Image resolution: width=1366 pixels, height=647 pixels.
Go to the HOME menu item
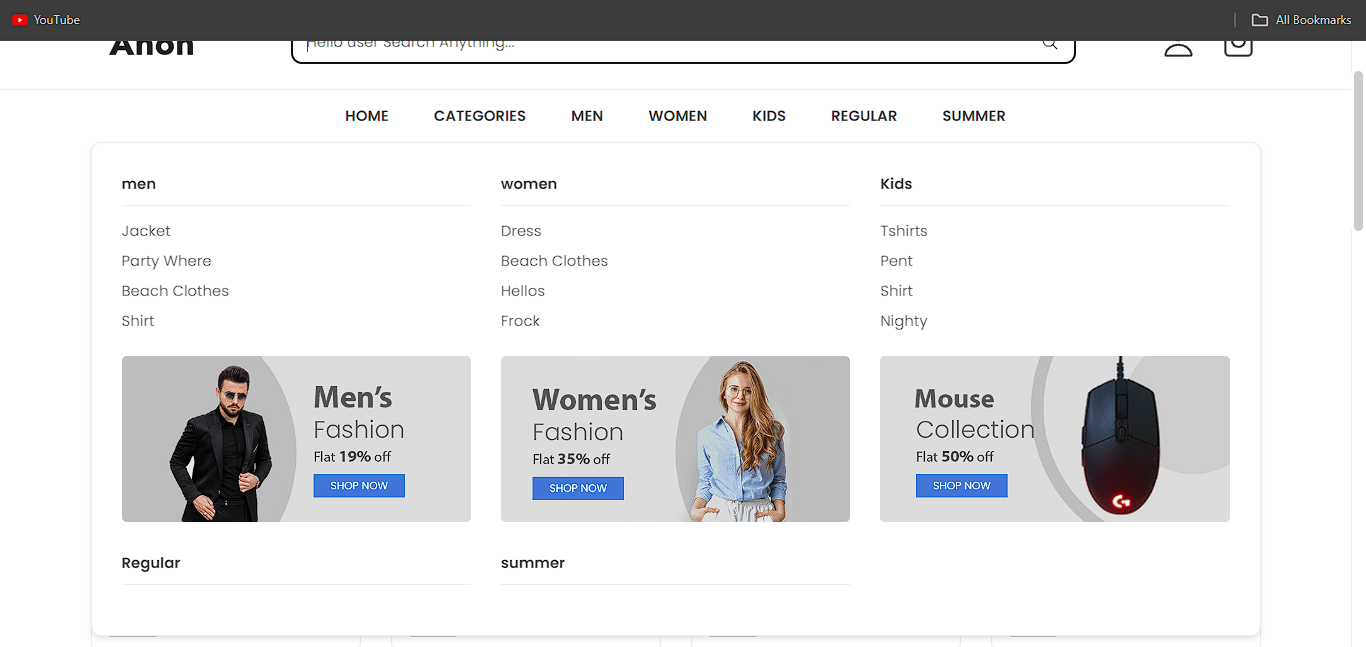coord(367,116)
